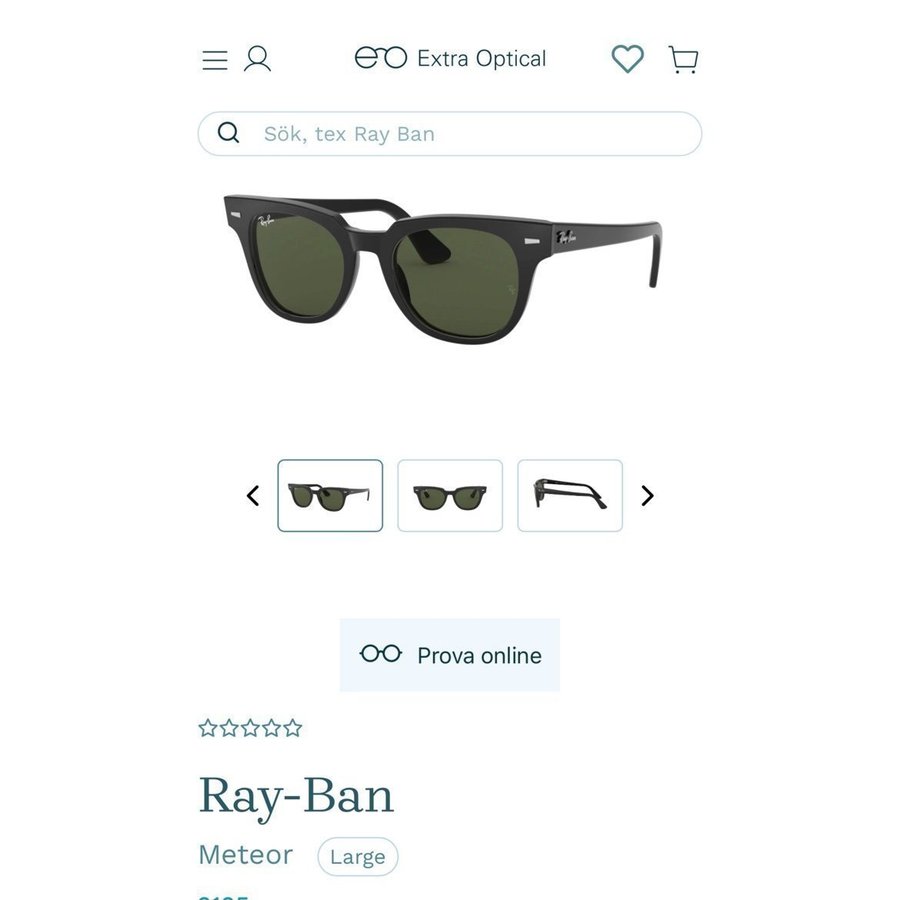Open the five-star rating row

tap(250, 728)
